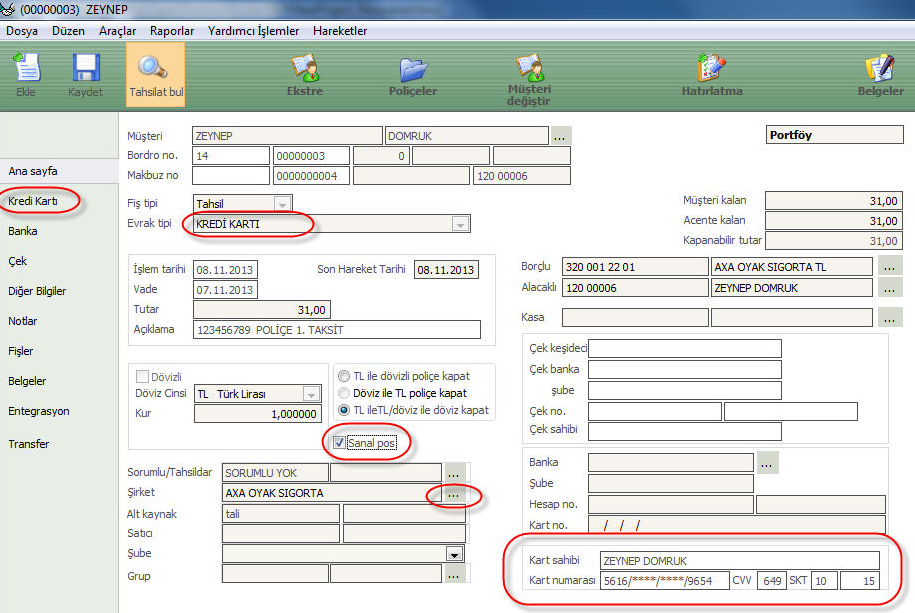Open the Raporlar menu
This screenshot has width=915, height=613.
pos(172,31)
